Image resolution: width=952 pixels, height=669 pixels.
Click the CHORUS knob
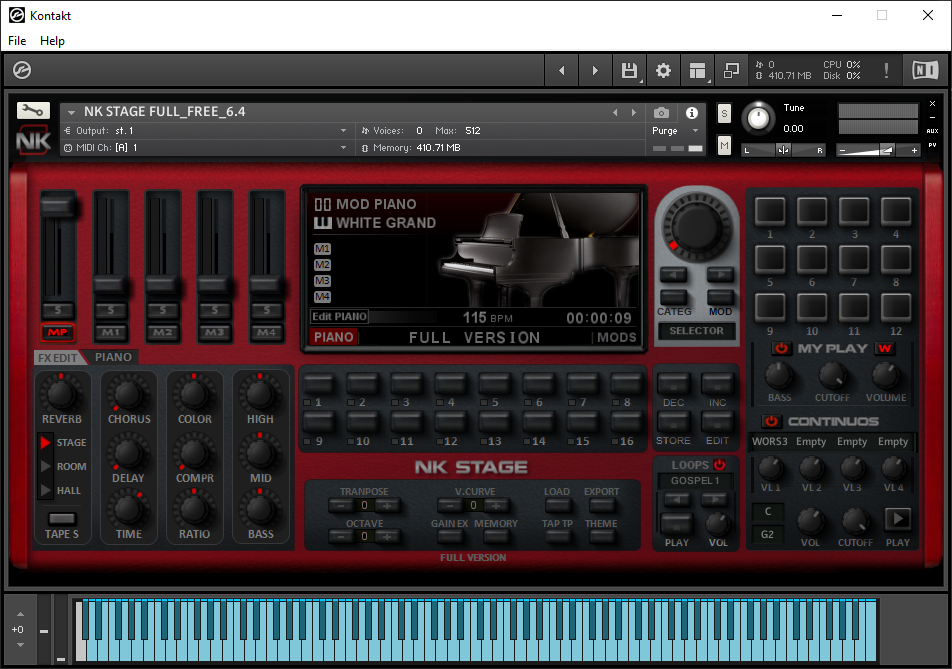(128, 394)
